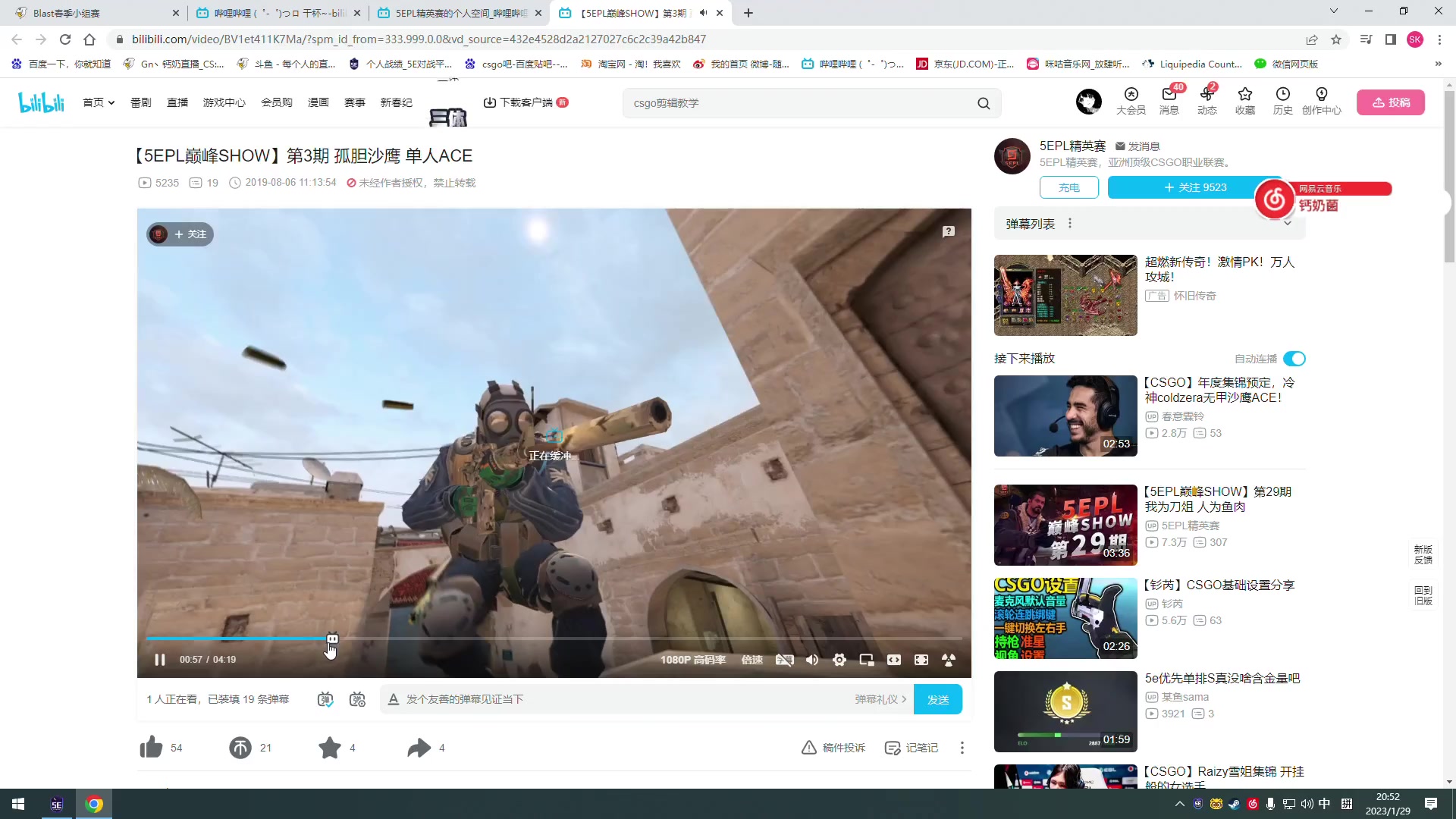
Task: Open 游戏中心 menu item
Action: click(224, 102)
